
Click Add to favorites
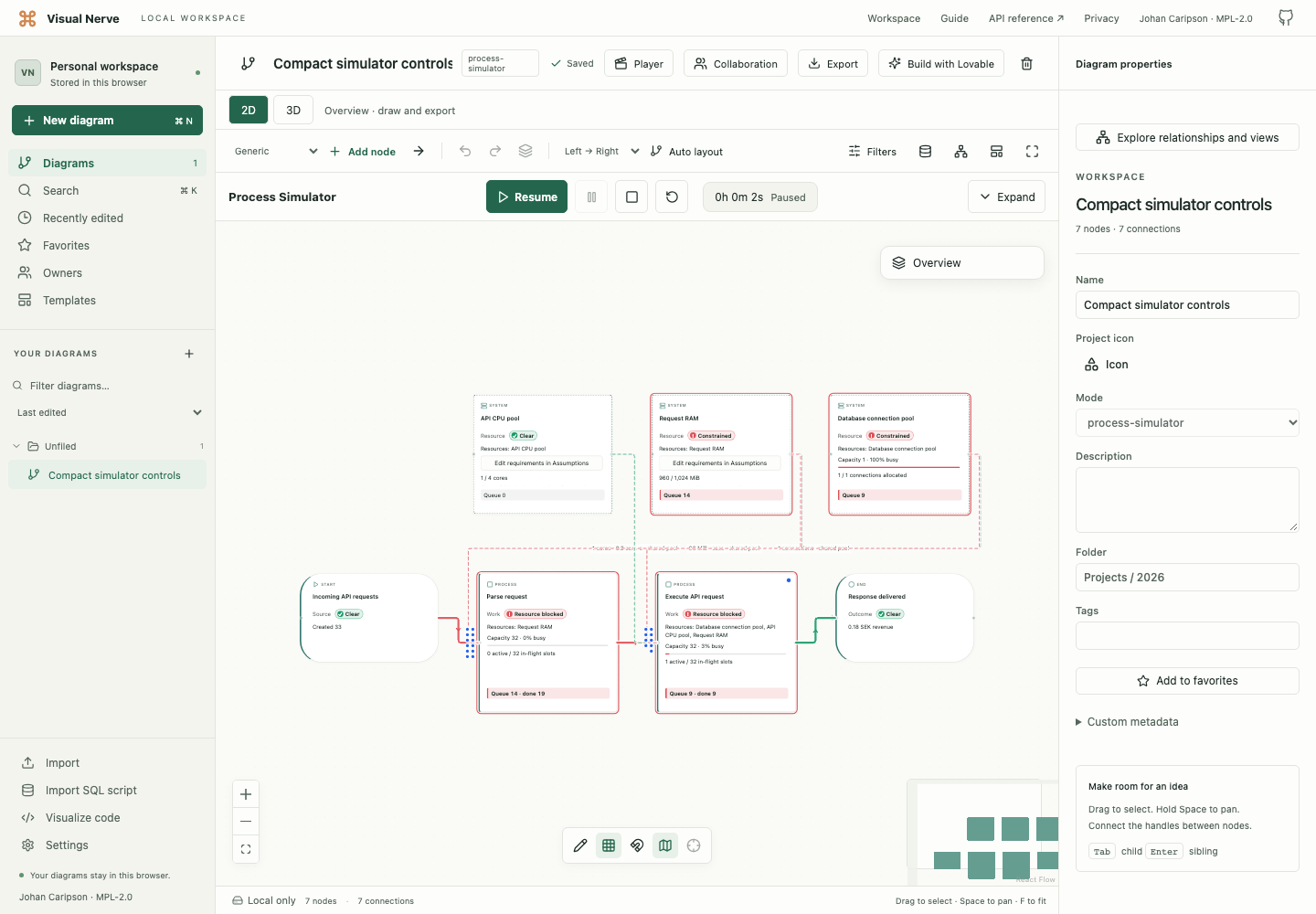1187,681
